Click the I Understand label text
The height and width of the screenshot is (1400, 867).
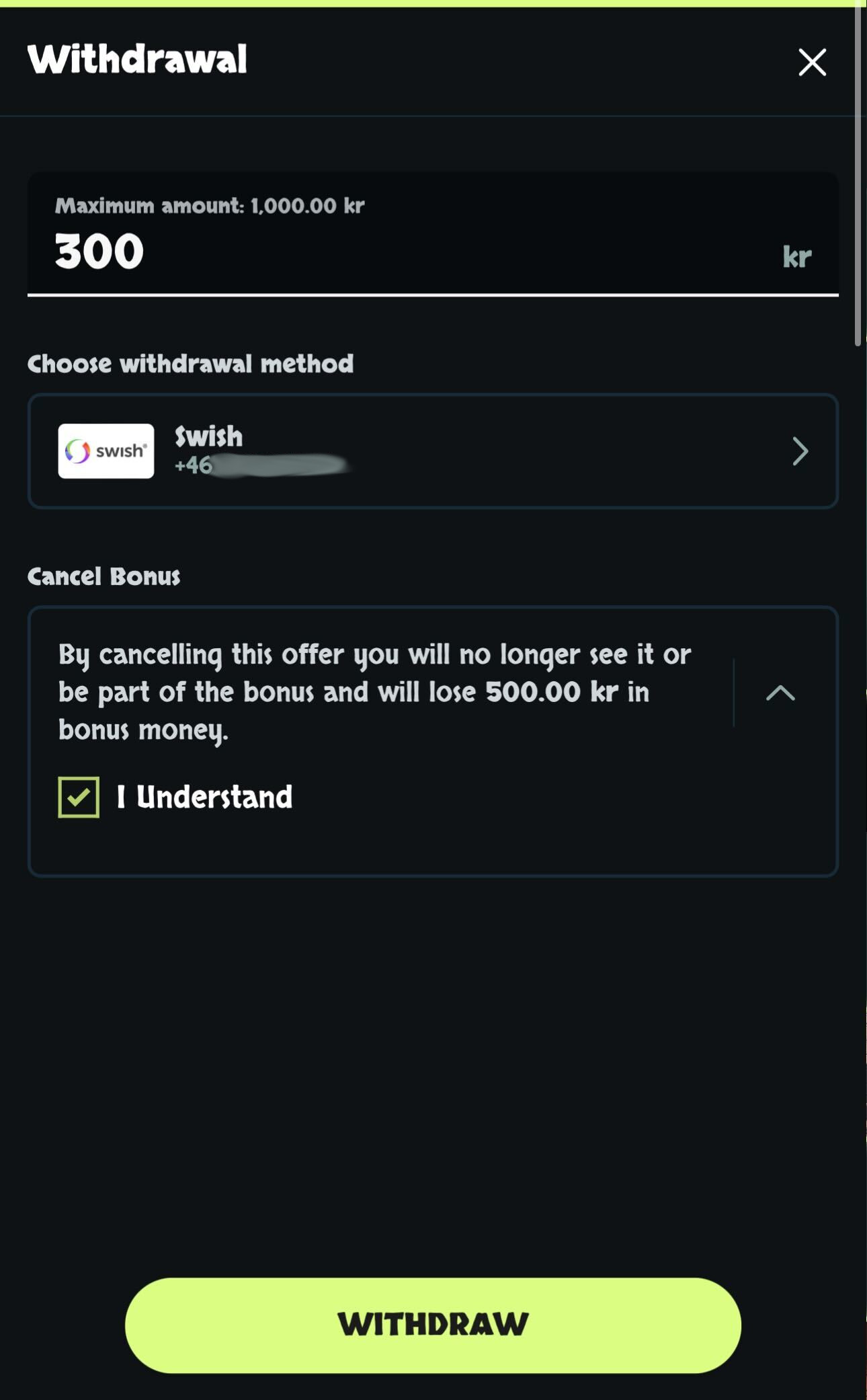(204, 797)
